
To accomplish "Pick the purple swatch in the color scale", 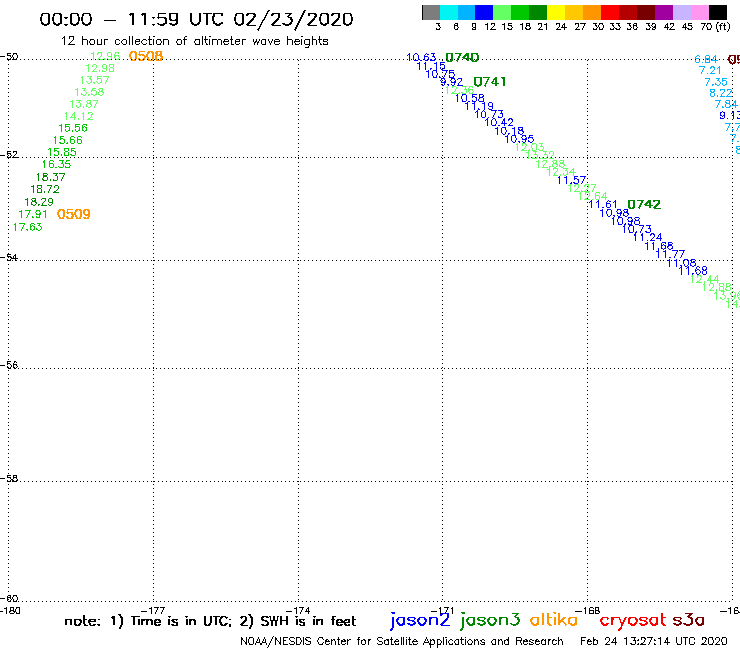I will (x=664, y=13).
